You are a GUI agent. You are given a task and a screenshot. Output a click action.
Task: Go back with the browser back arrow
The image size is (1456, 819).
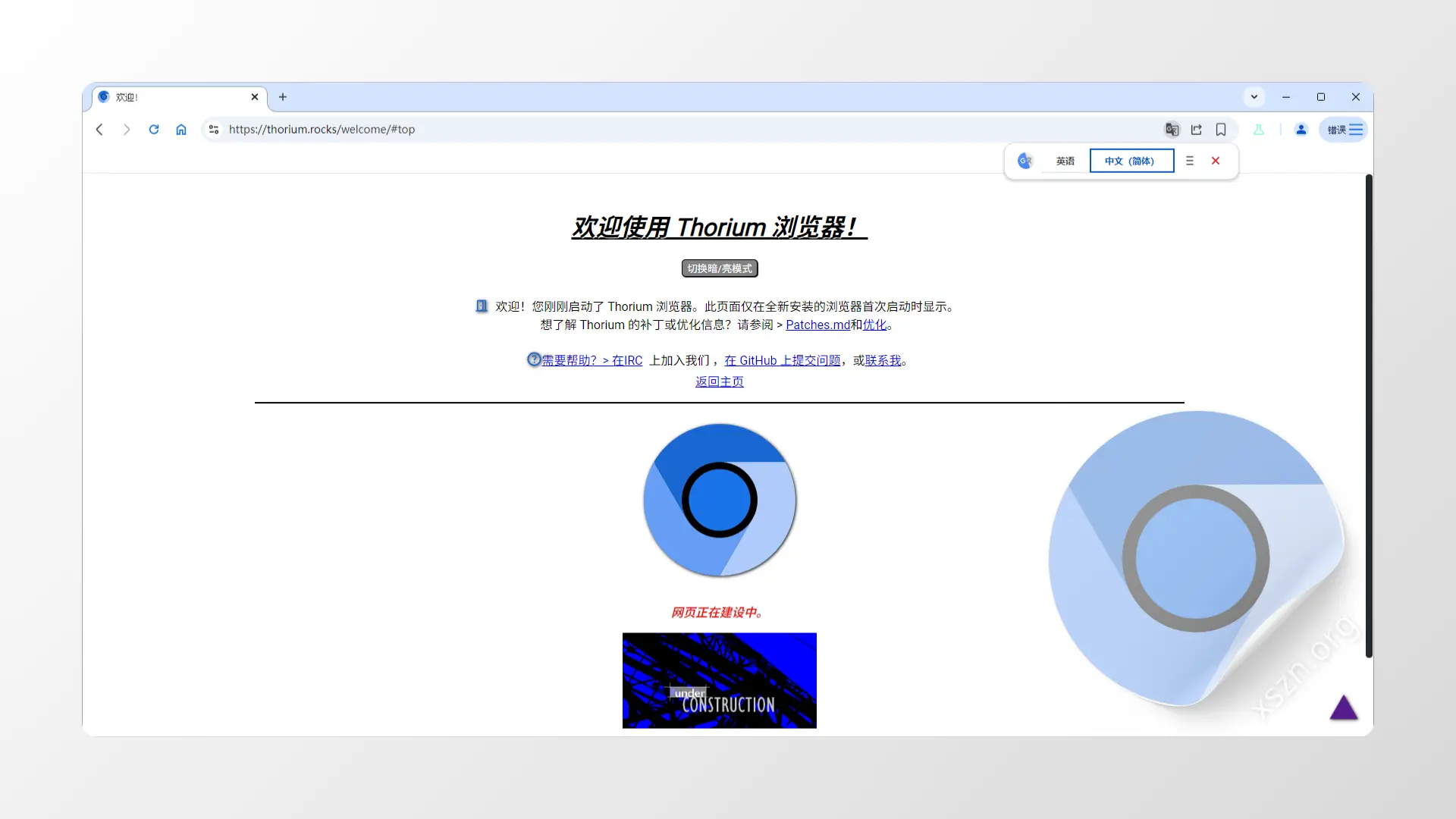click(99, 130)
